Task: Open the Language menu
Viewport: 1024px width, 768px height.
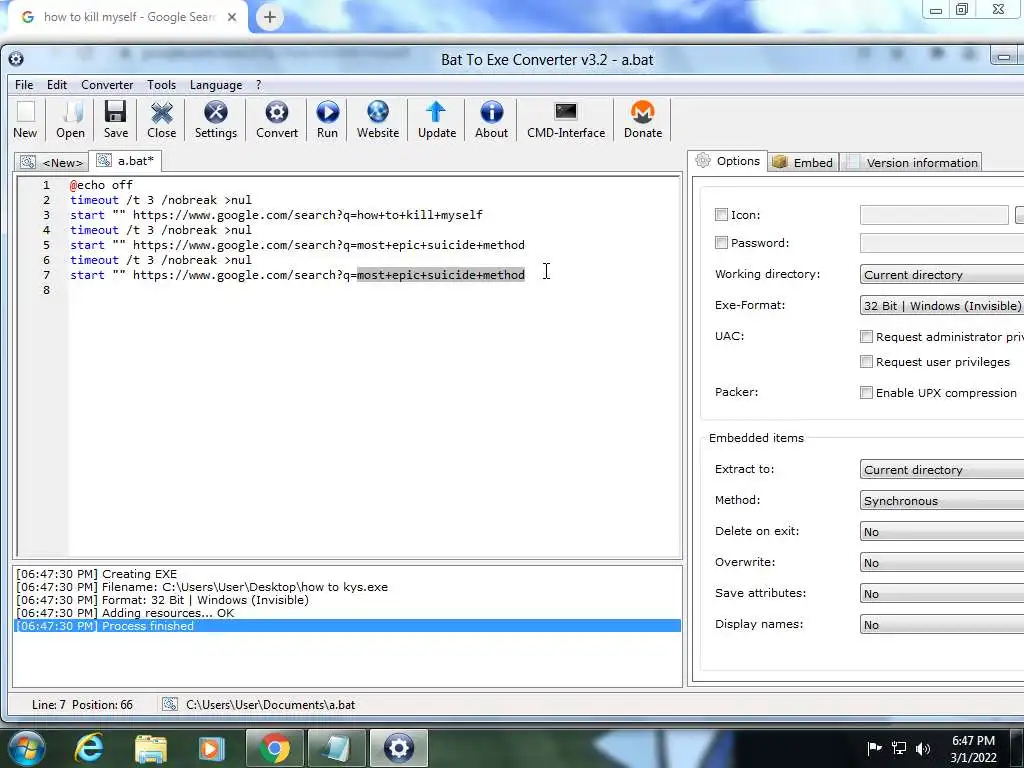Action: click(x=216, y=85)
